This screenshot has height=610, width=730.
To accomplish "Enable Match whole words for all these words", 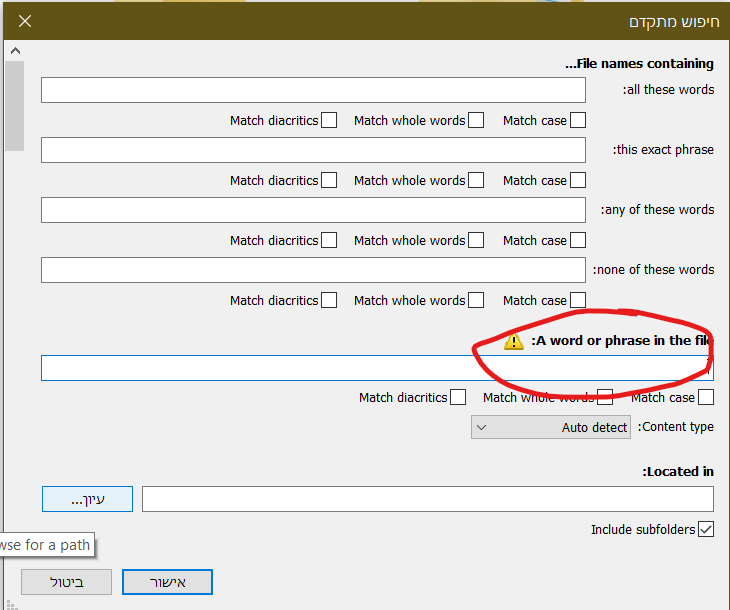I will tap(476, 120).
